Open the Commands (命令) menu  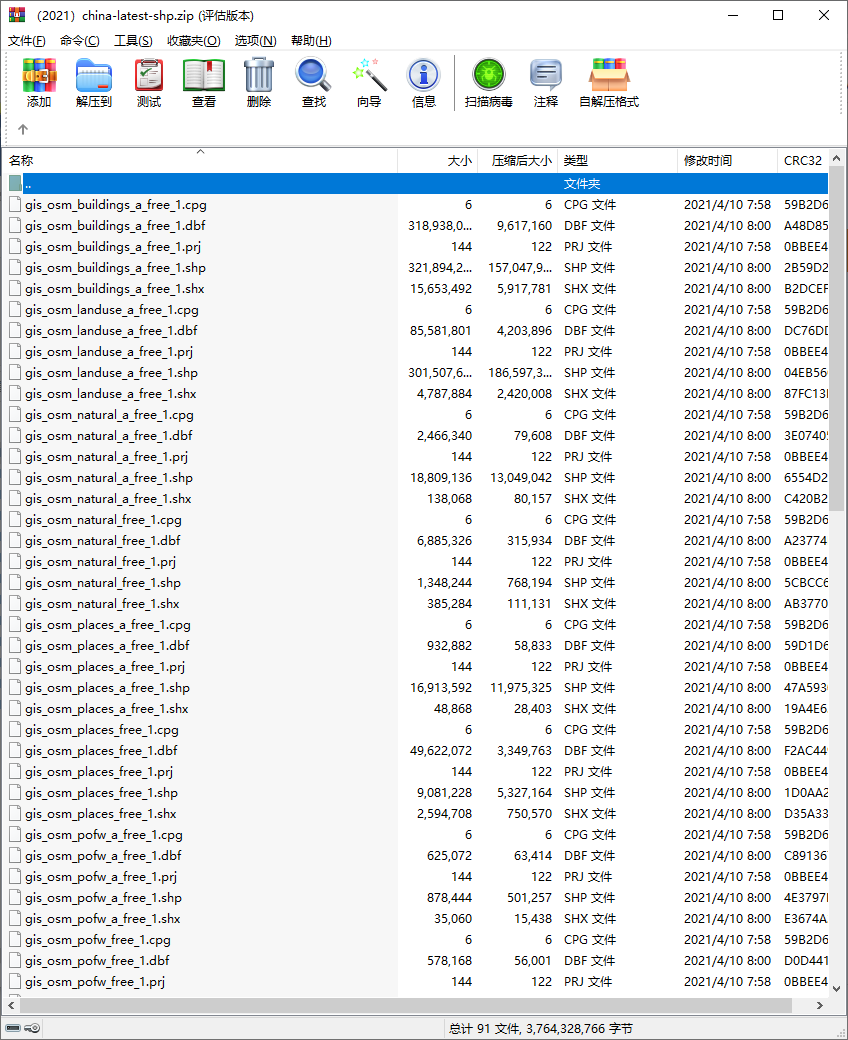point(80,40)
